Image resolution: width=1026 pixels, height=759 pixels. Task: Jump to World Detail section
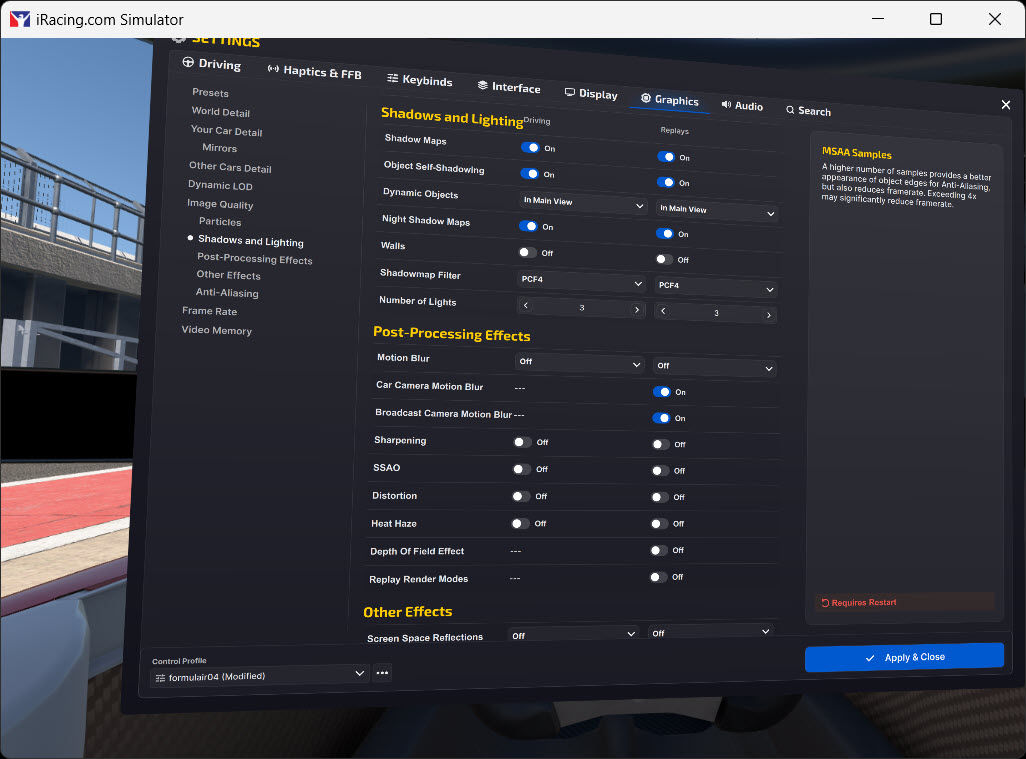[x=221, y=112]
